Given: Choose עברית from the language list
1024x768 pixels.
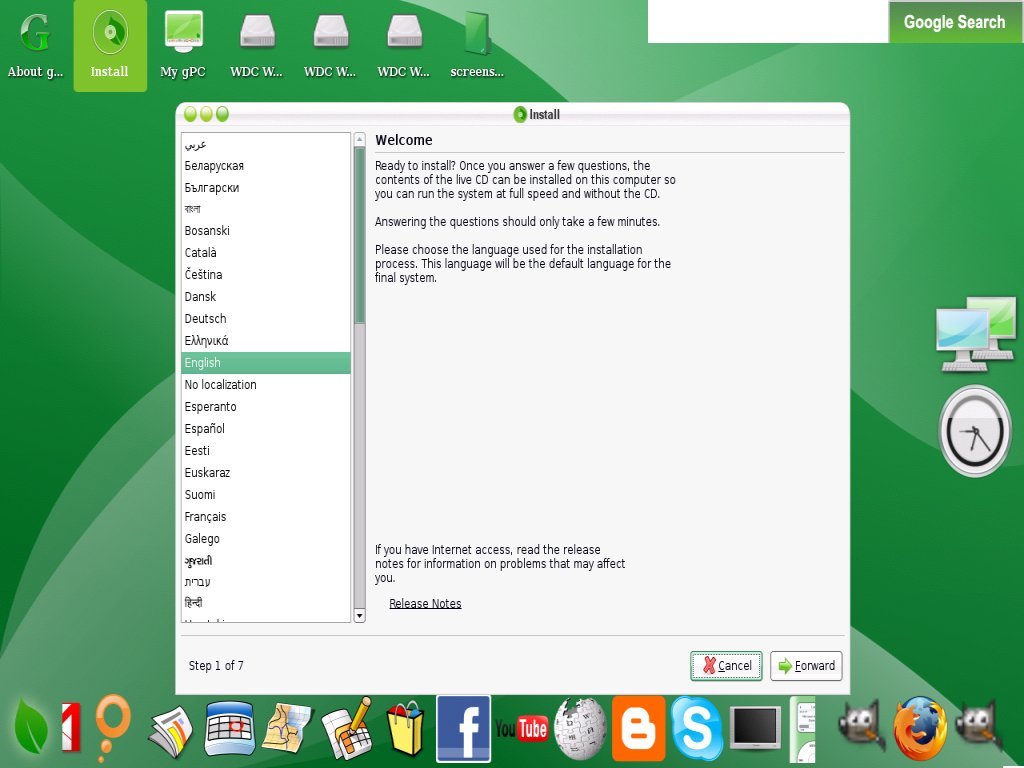Looking at the screenshot, I should [266, 582].
